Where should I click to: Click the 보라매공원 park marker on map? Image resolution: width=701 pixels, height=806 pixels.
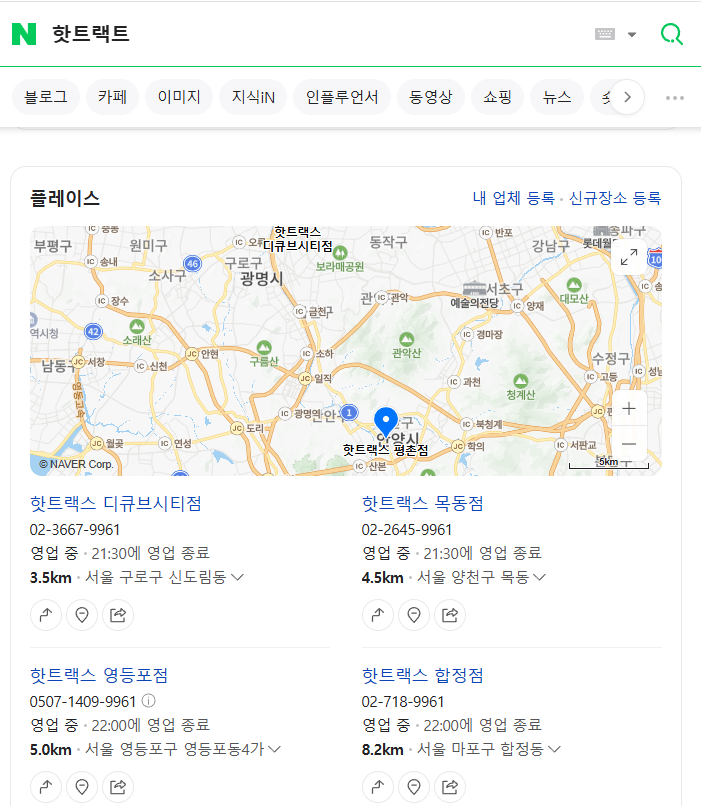tap(340, 253)
